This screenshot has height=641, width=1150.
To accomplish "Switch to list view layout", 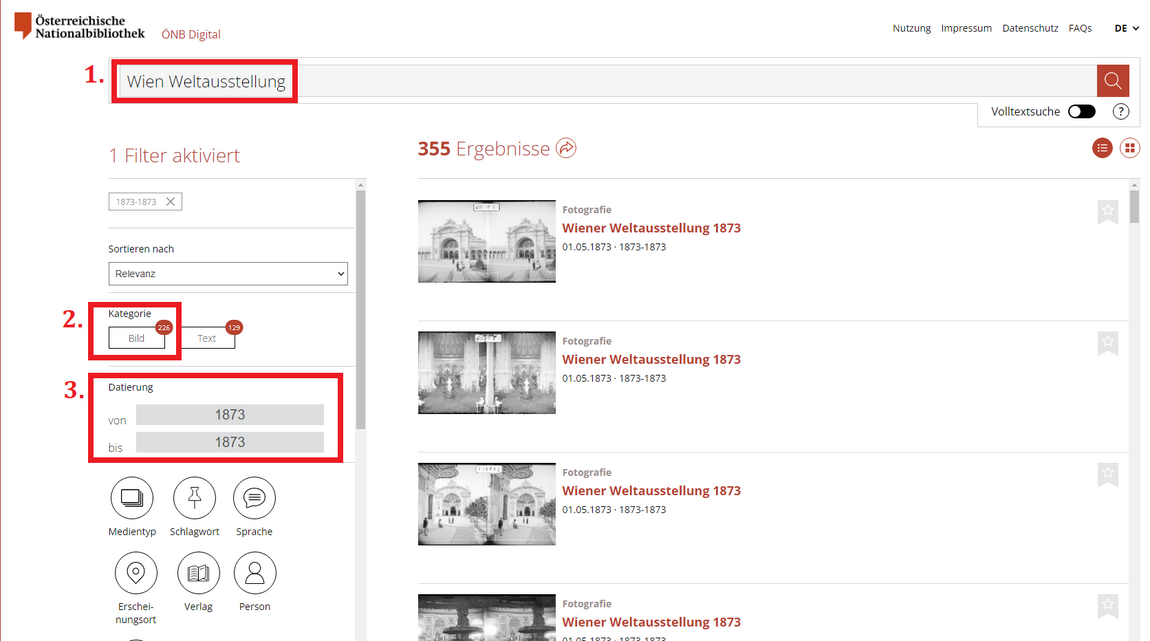I will pos(1102,148).
